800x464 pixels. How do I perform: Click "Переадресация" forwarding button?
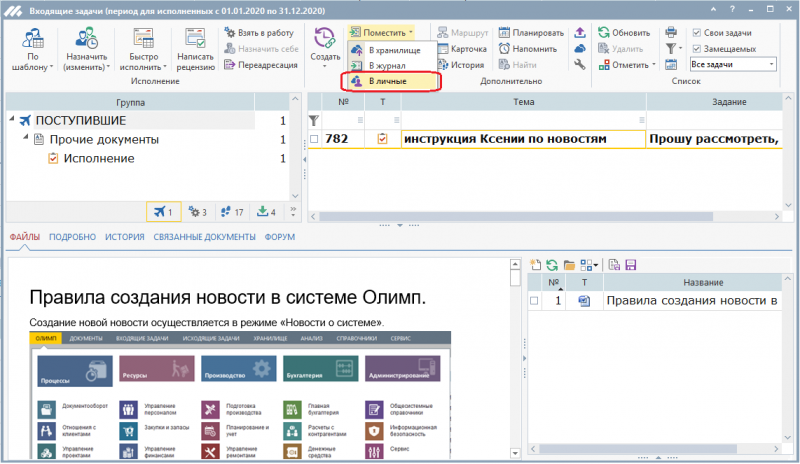pyautogui.click(x=261, y=65)
